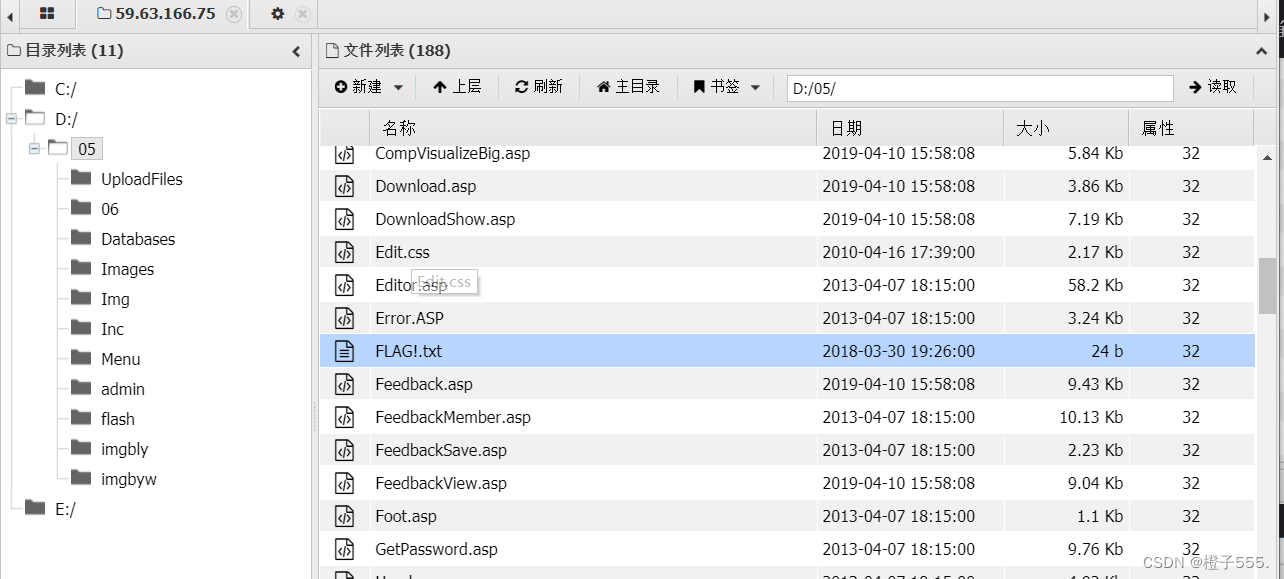Click the 读取 button

tap(1213, 87)
